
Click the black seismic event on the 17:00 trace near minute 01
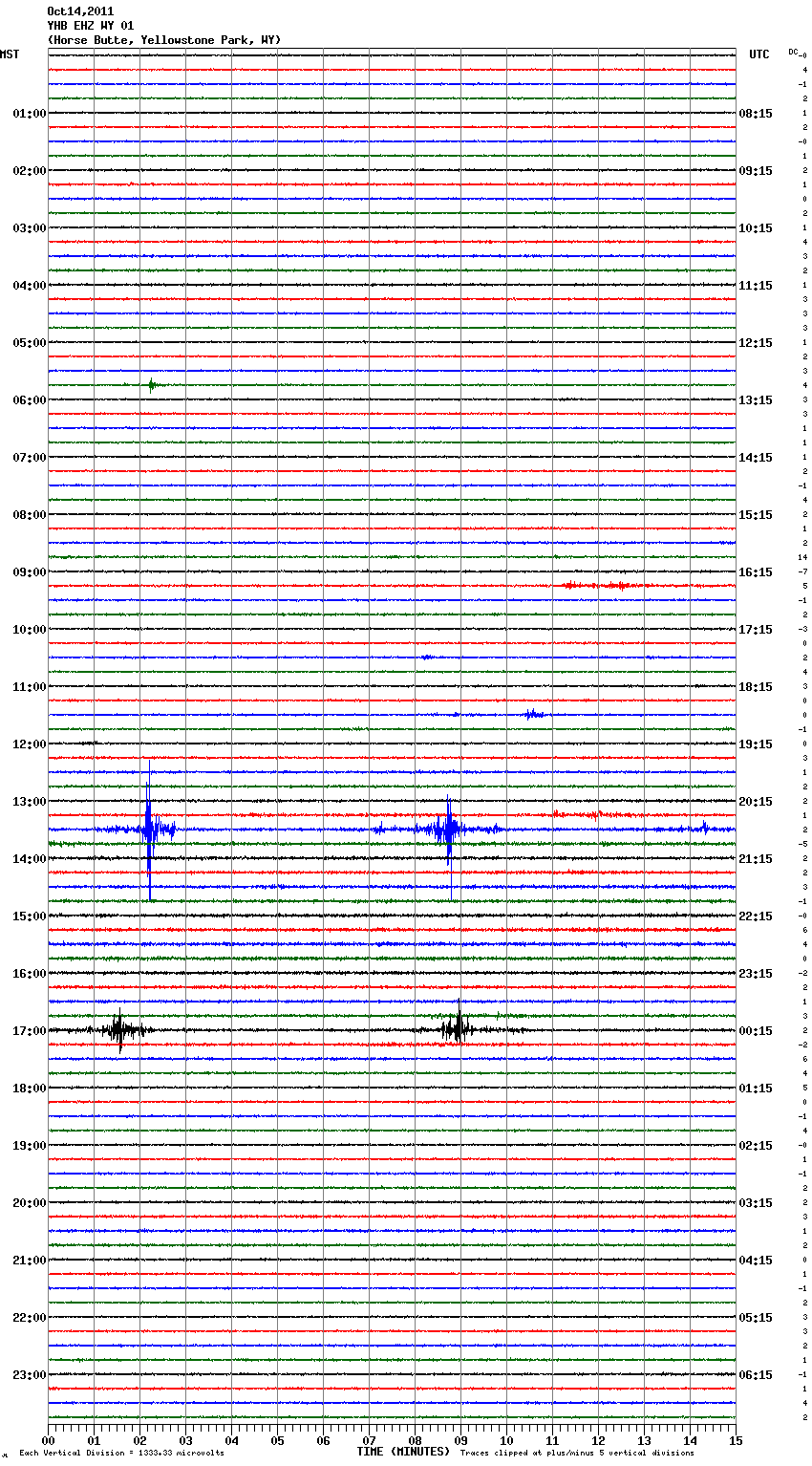click(119, 1030)
